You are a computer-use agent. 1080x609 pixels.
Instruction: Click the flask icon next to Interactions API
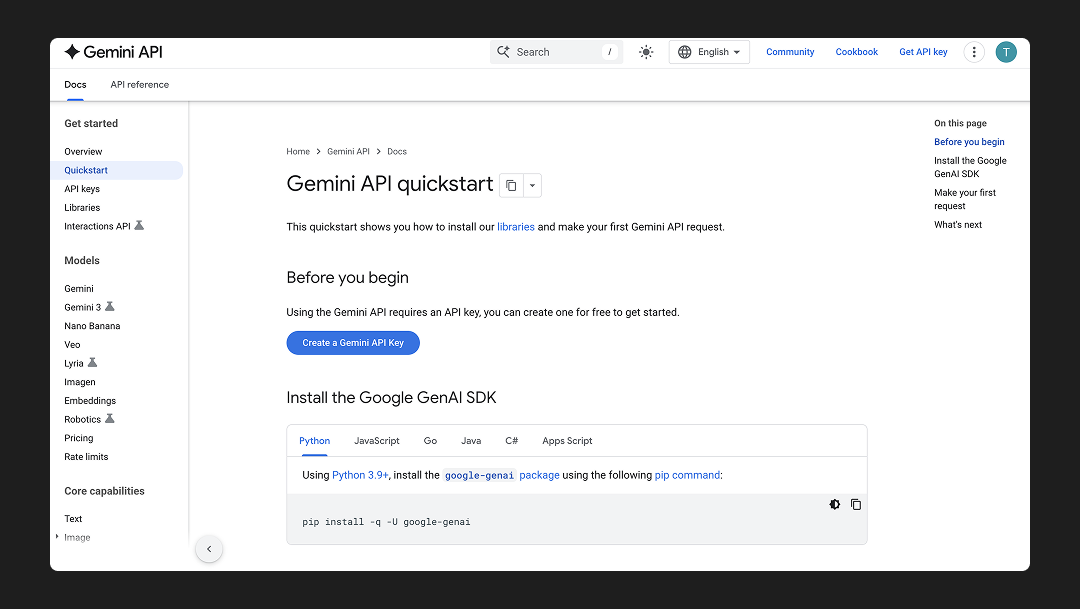click(x=139, y=225)
